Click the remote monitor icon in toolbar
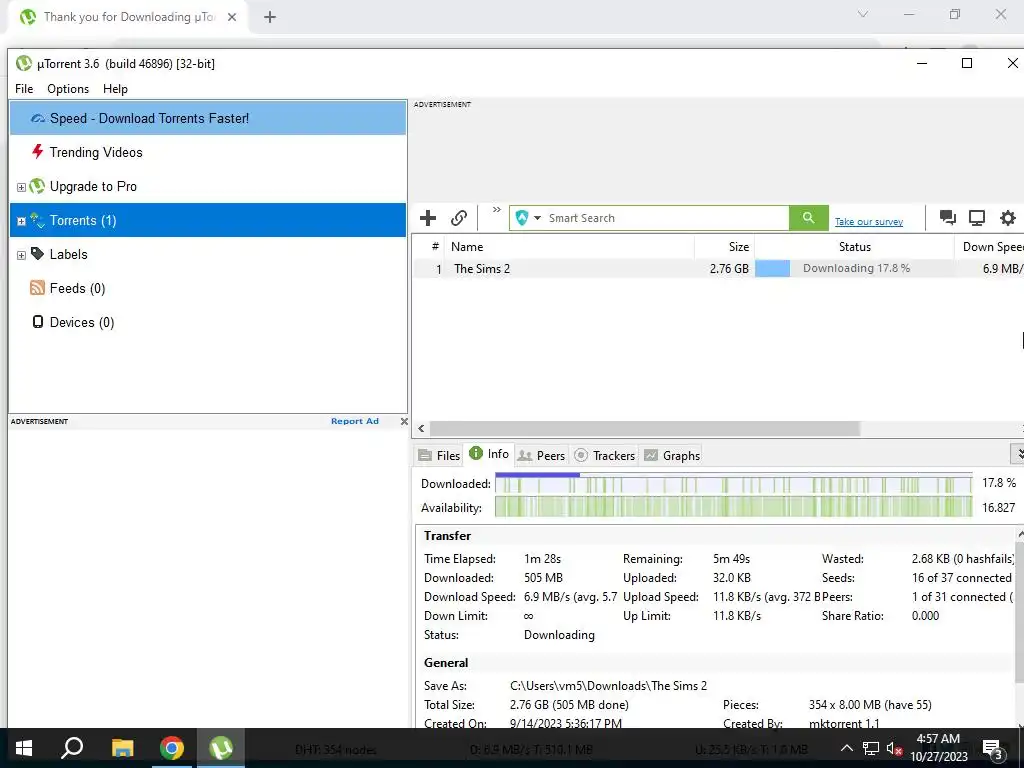1024x768 pixels. [977, 217]
